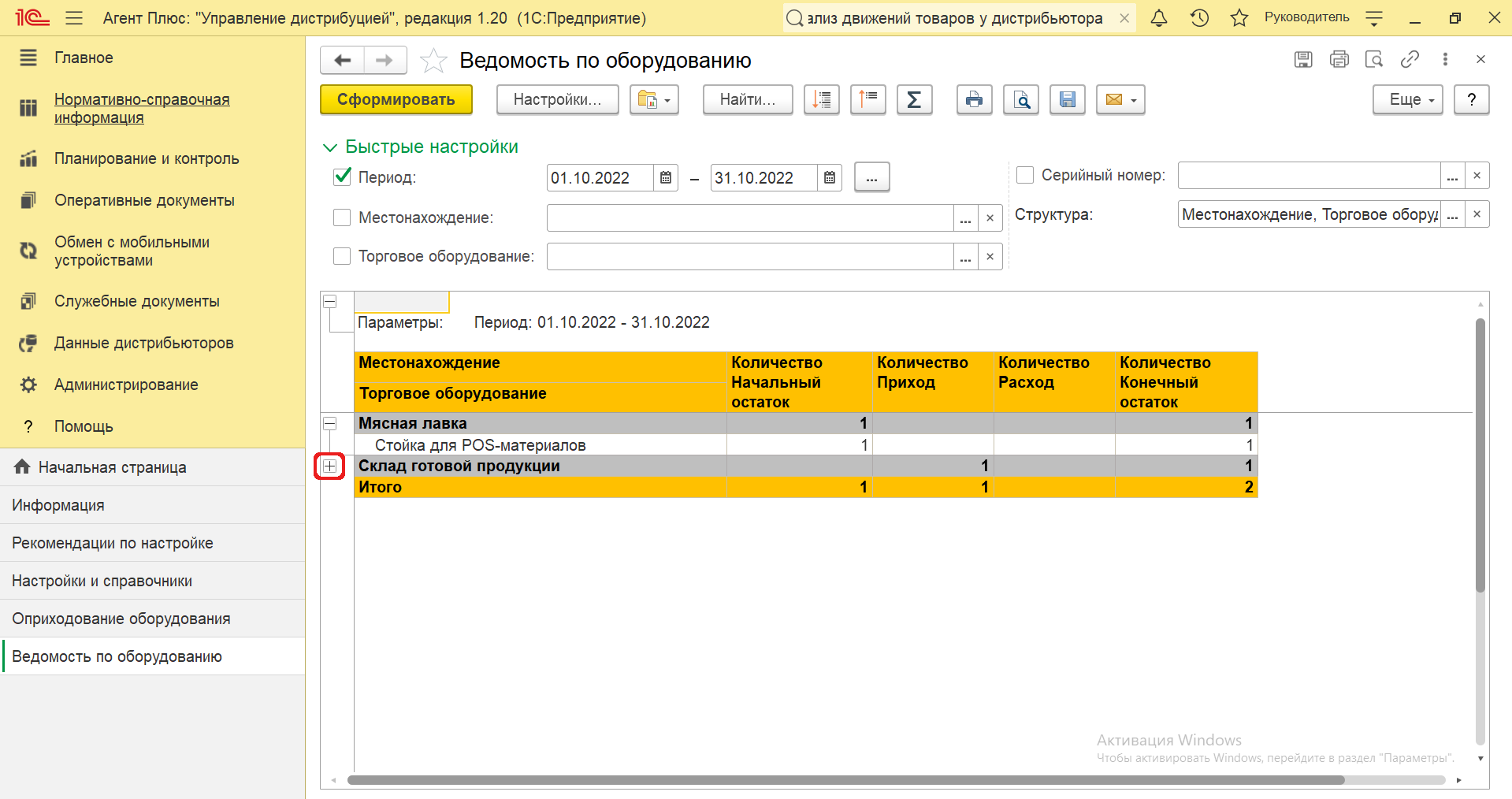
Task: Close the report tab with X
Action: [x=1480, y=59]
